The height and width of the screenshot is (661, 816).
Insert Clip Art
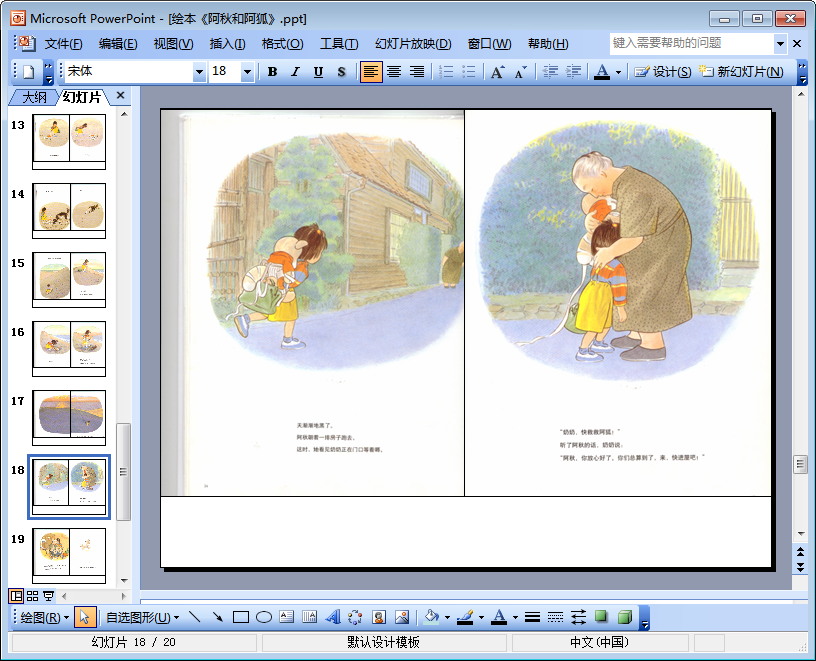tap(378, 618)
